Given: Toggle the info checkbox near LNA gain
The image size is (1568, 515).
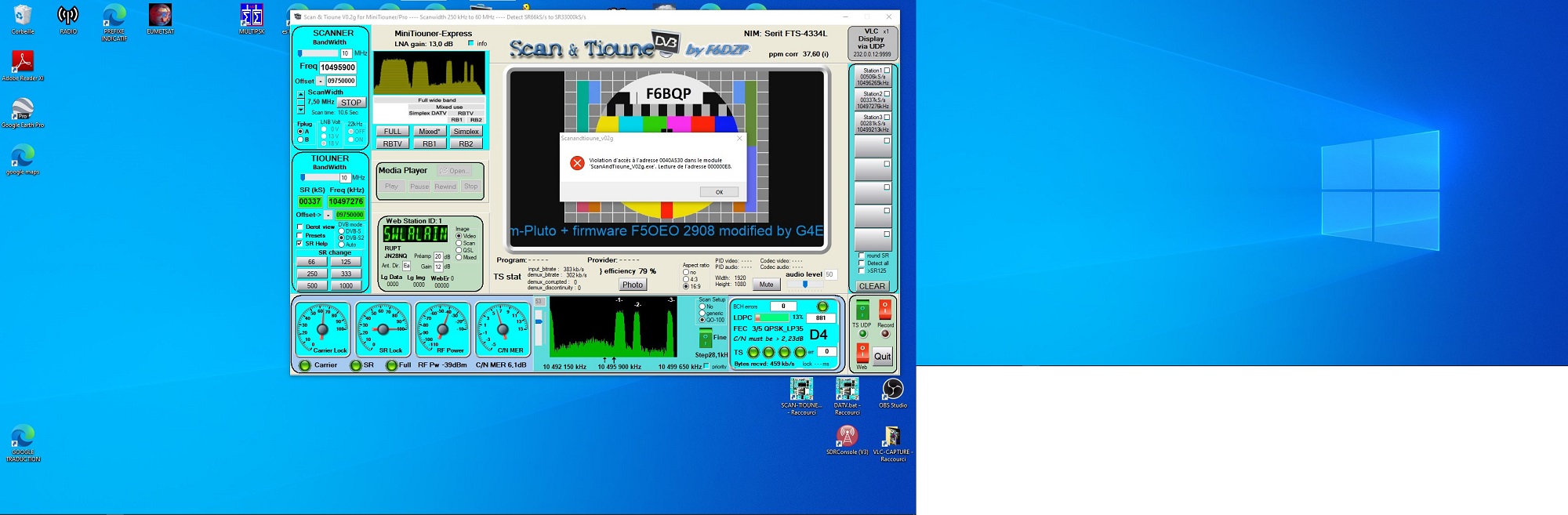Looking at the screenshot, I should [x=470, y=43].
